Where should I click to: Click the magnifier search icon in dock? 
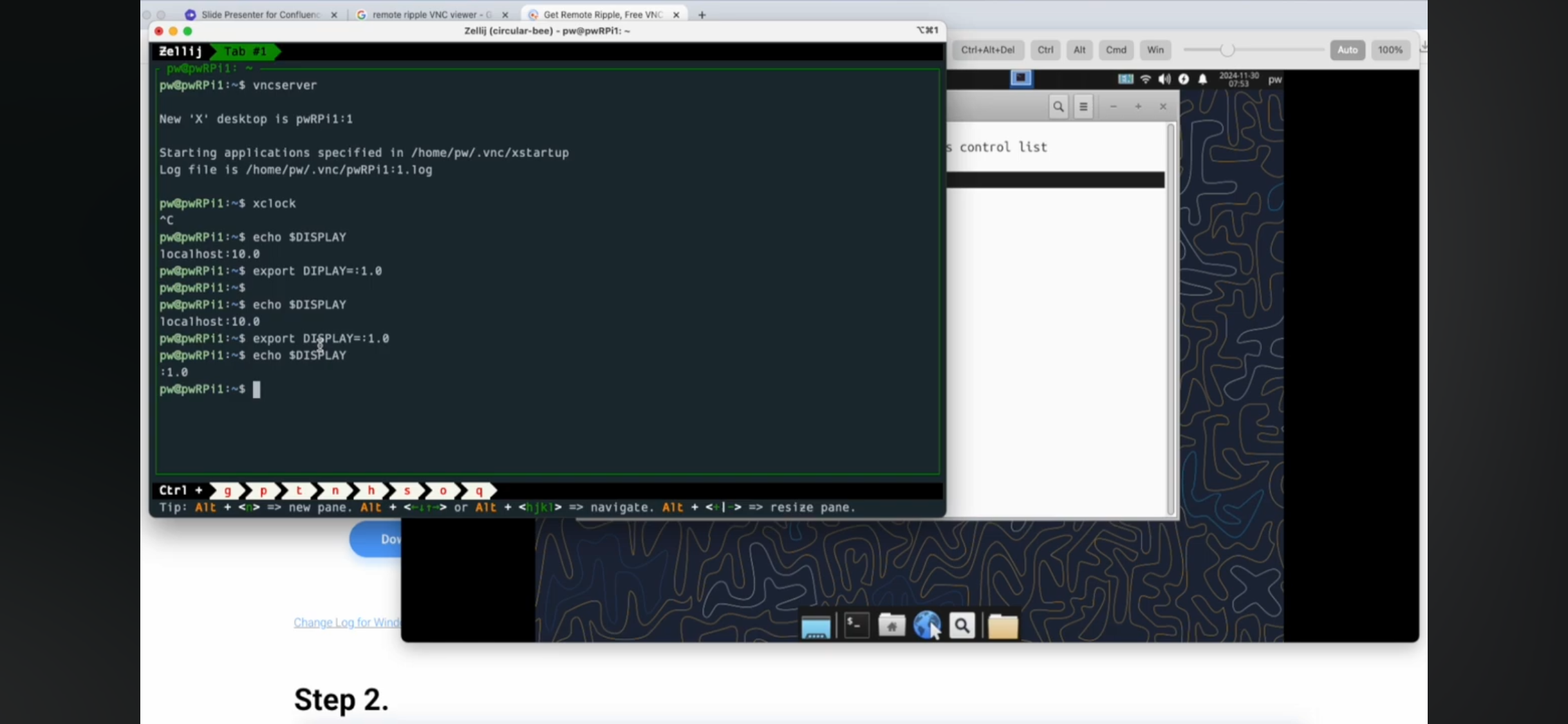pyautogui.click(x=962, y=625)
